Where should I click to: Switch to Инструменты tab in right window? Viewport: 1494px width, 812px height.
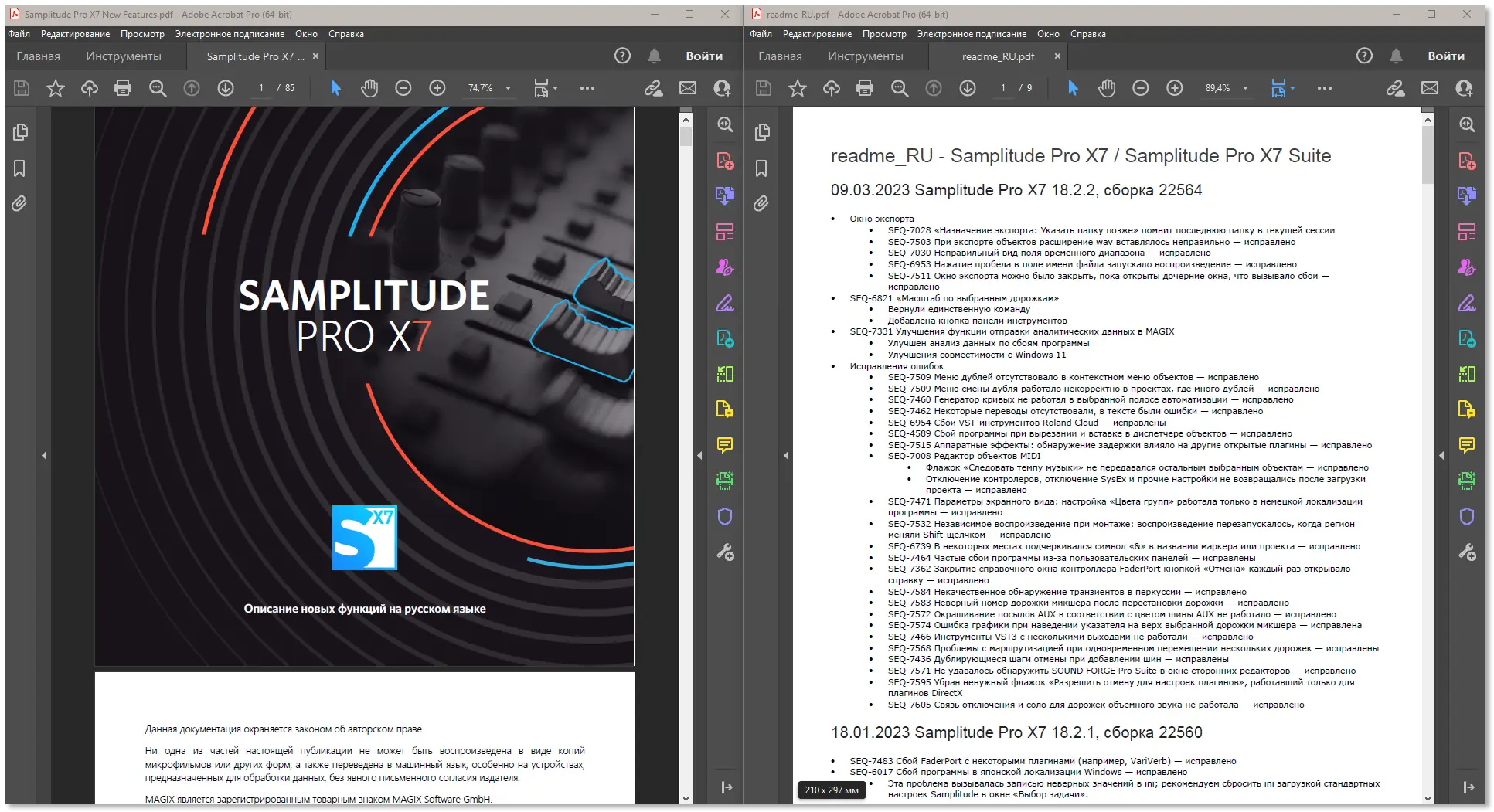point(865,56)
